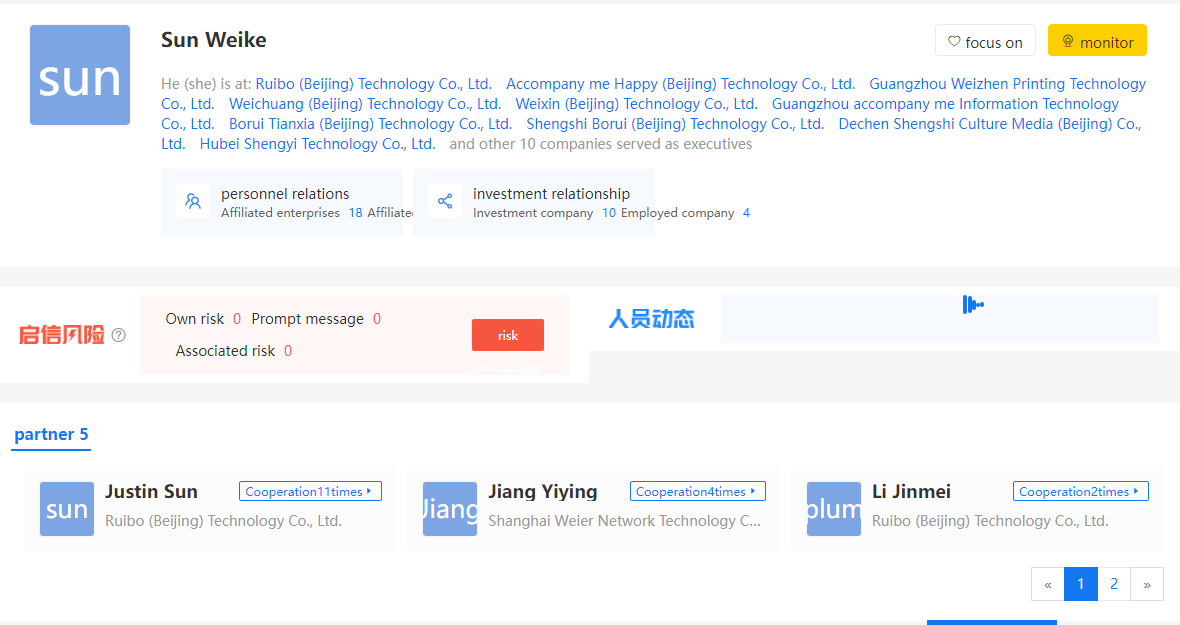Image resolution: width=1180 pixels, height=625 pixels.
Task: Click the monitor button
Action: click(x=1097, y=41)
